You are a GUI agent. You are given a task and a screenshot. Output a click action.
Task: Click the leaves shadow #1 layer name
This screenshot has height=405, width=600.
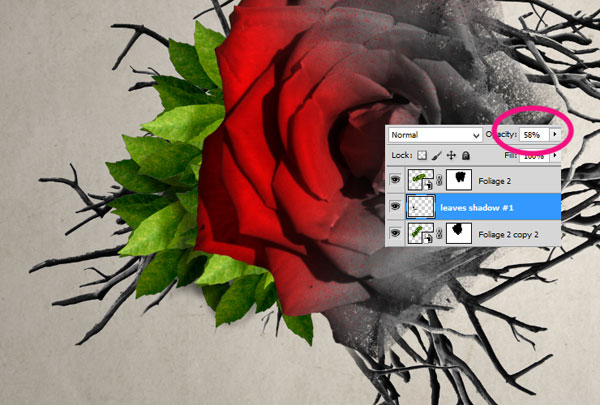tap(480, 207)
